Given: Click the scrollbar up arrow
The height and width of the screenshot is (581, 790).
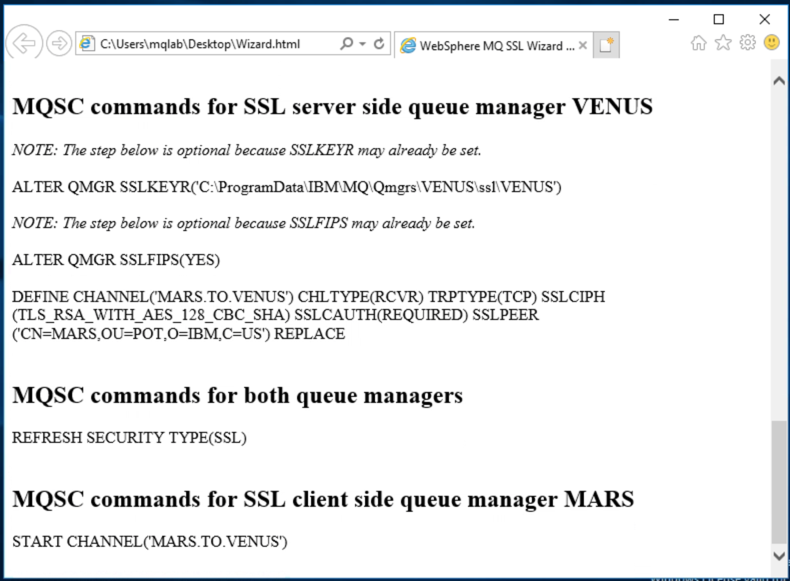Looking at the screenshot, I should [779, 81].
